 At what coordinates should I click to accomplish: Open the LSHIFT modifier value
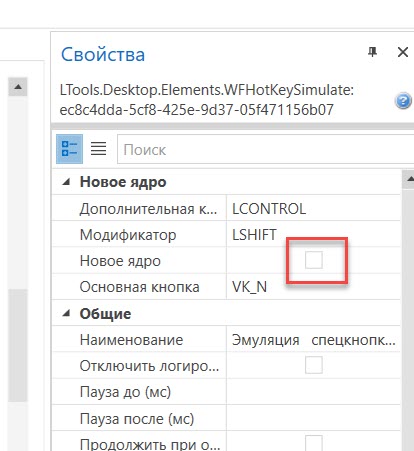coord(313,235)
